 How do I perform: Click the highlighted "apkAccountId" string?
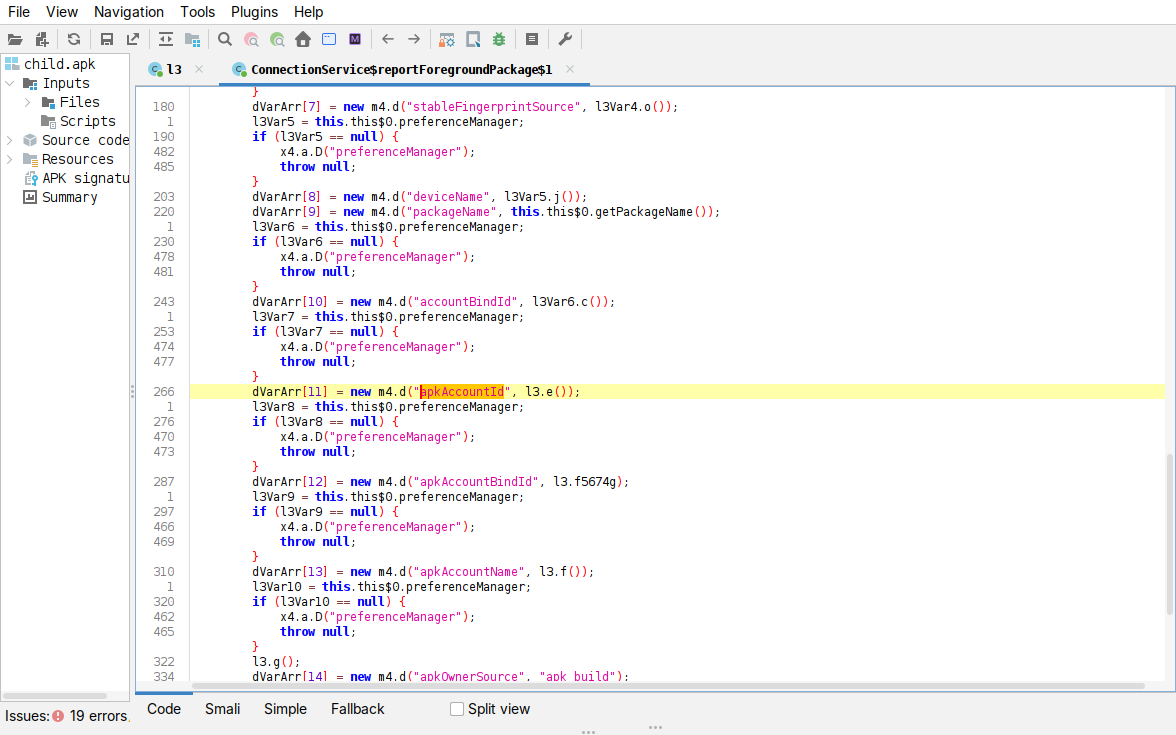(462, 392)
